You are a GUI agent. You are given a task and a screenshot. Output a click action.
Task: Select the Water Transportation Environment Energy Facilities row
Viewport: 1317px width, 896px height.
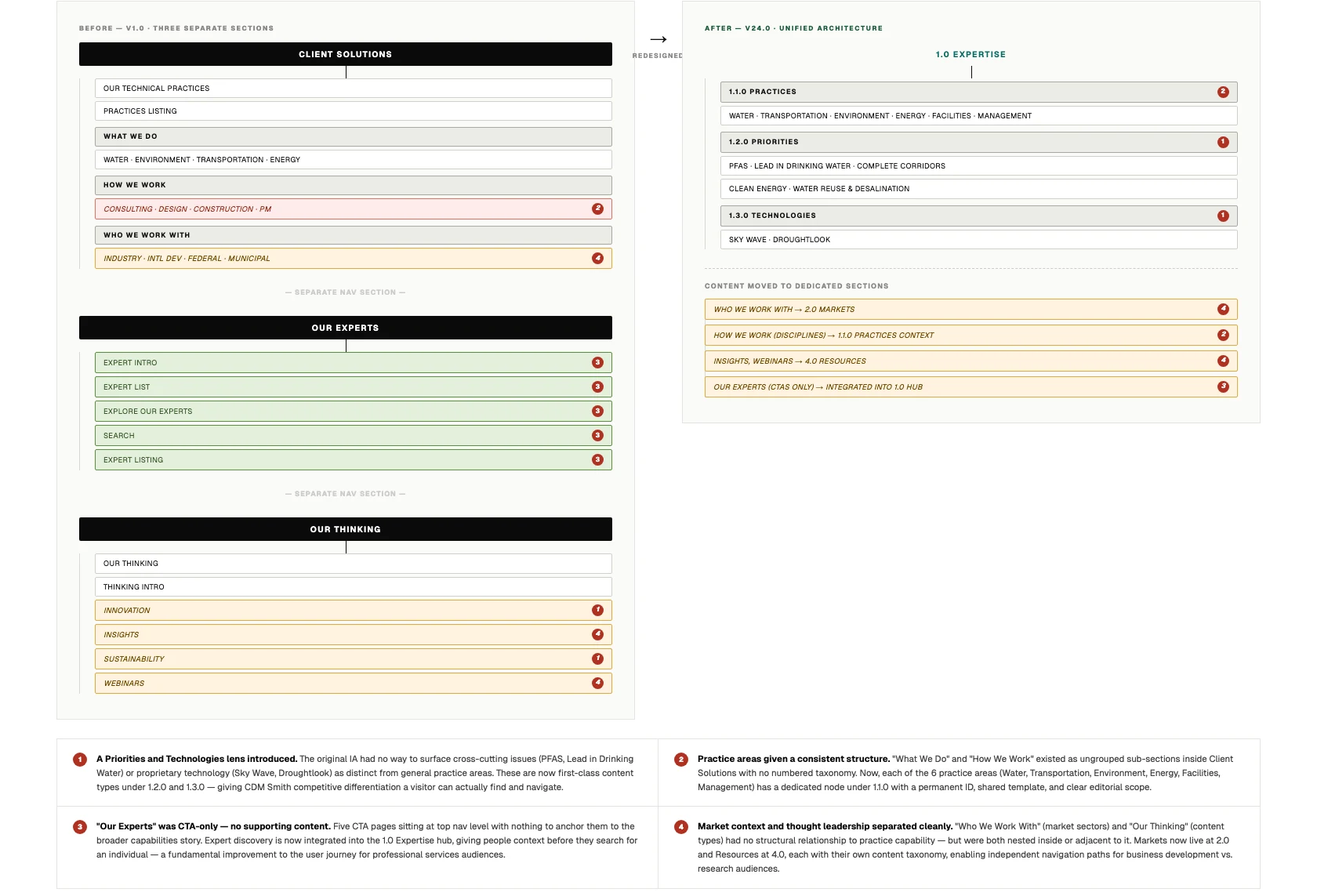click(x=979, y=115)
